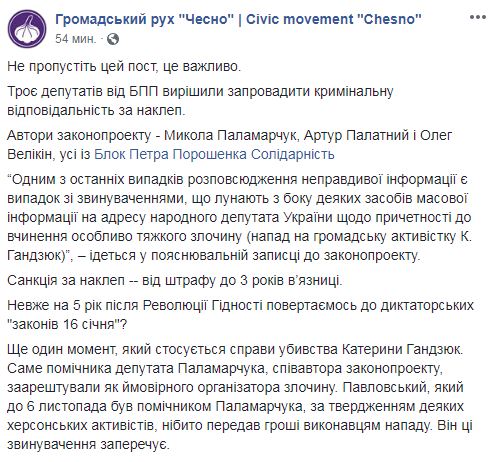Open the post timestamp 54 мин.

coord(75,39)
